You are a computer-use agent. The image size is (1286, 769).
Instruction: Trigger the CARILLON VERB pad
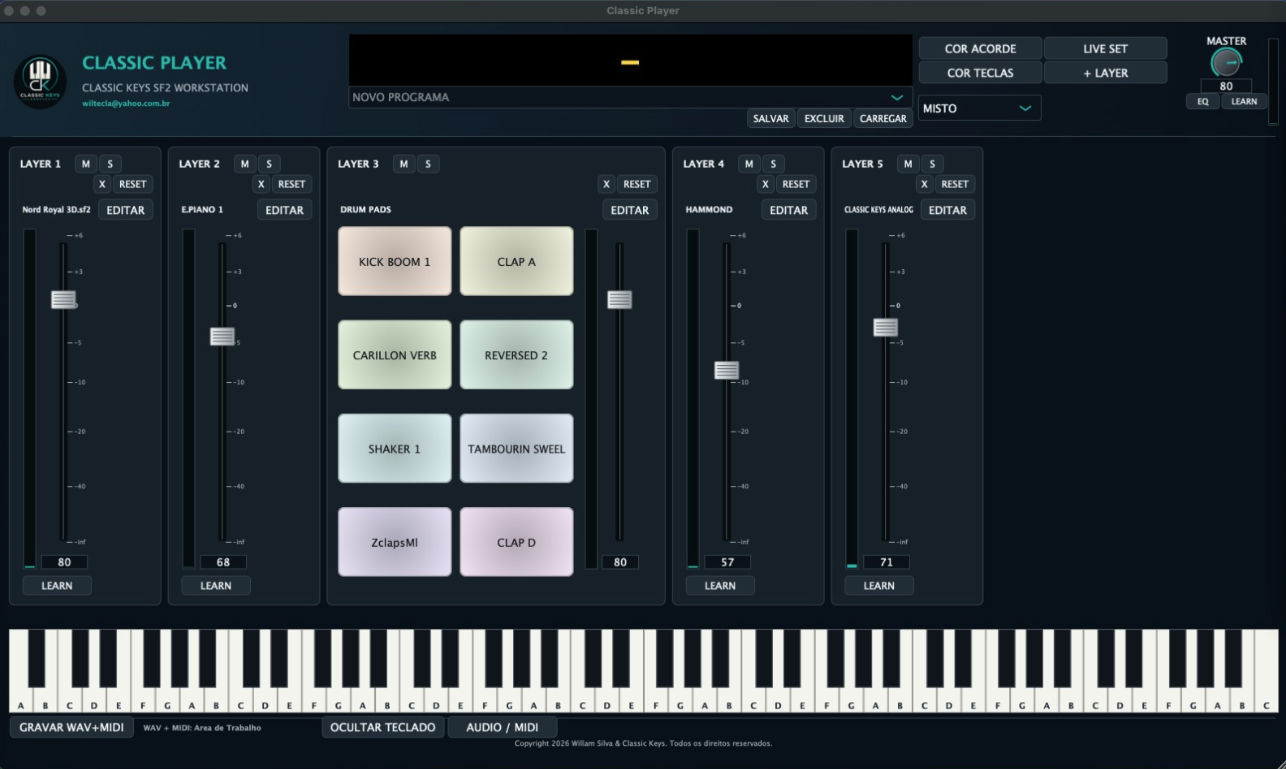pos(395,355)
